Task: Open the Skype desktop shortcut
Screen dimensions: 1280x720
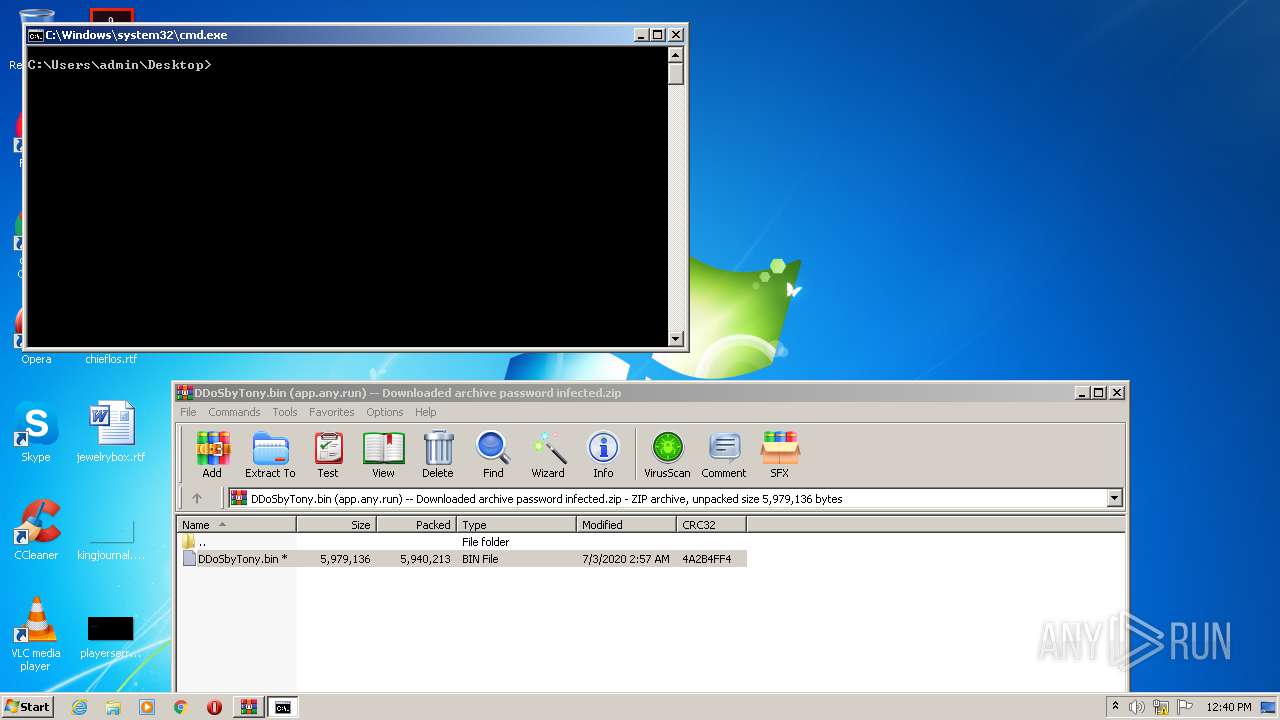Action: pos(36,433)
